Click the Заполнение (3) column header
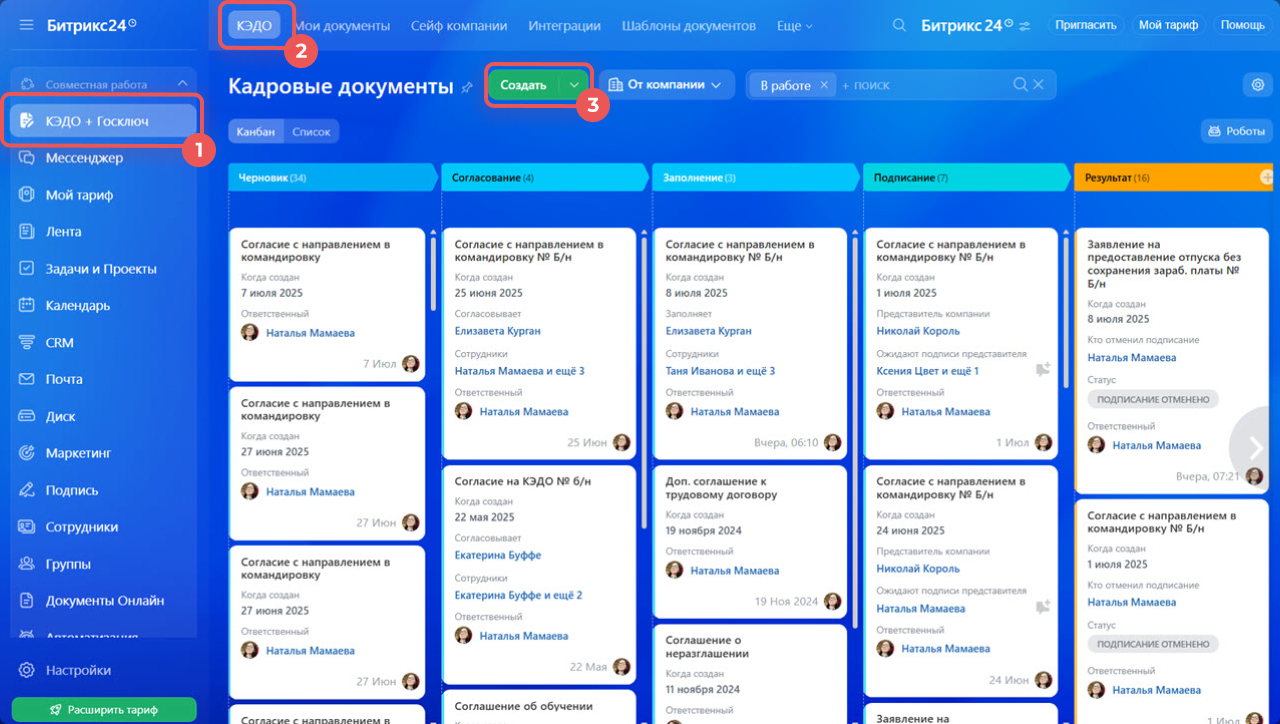 coord(756,177)
